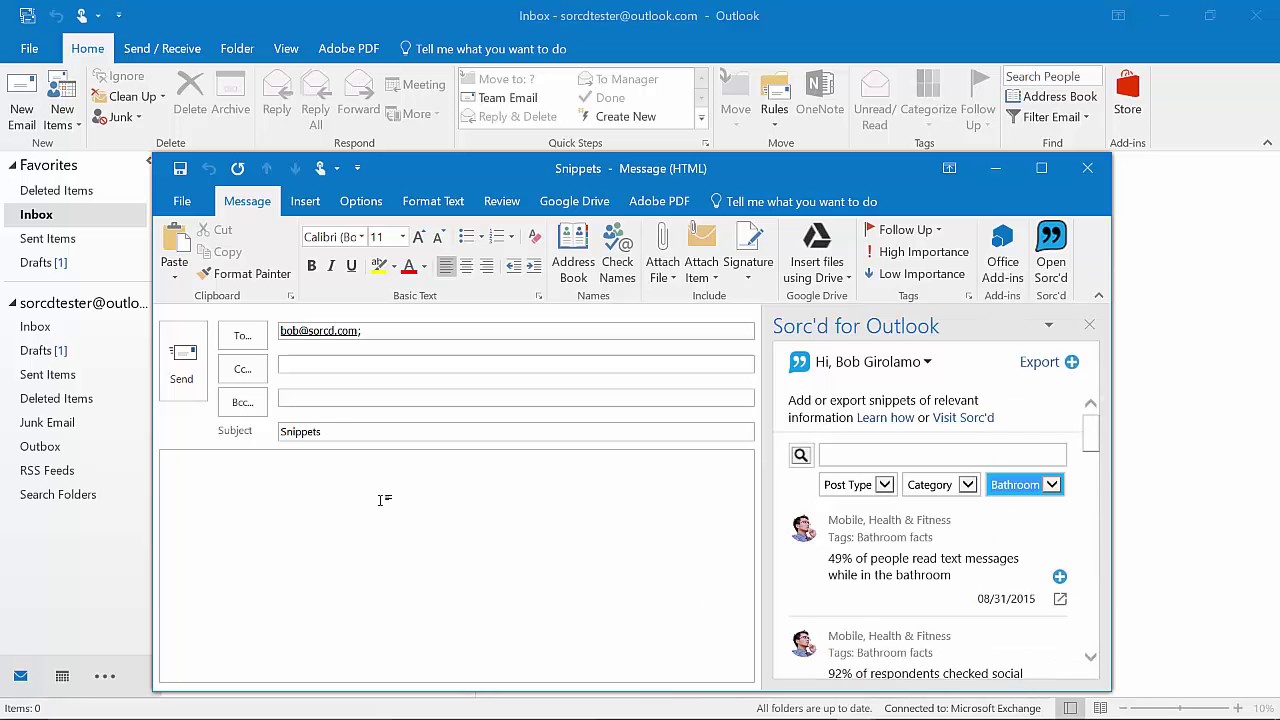The height and width of the screenshot is (720, 1280).
Task: Click the Bcc field
Action: [516, 398]
